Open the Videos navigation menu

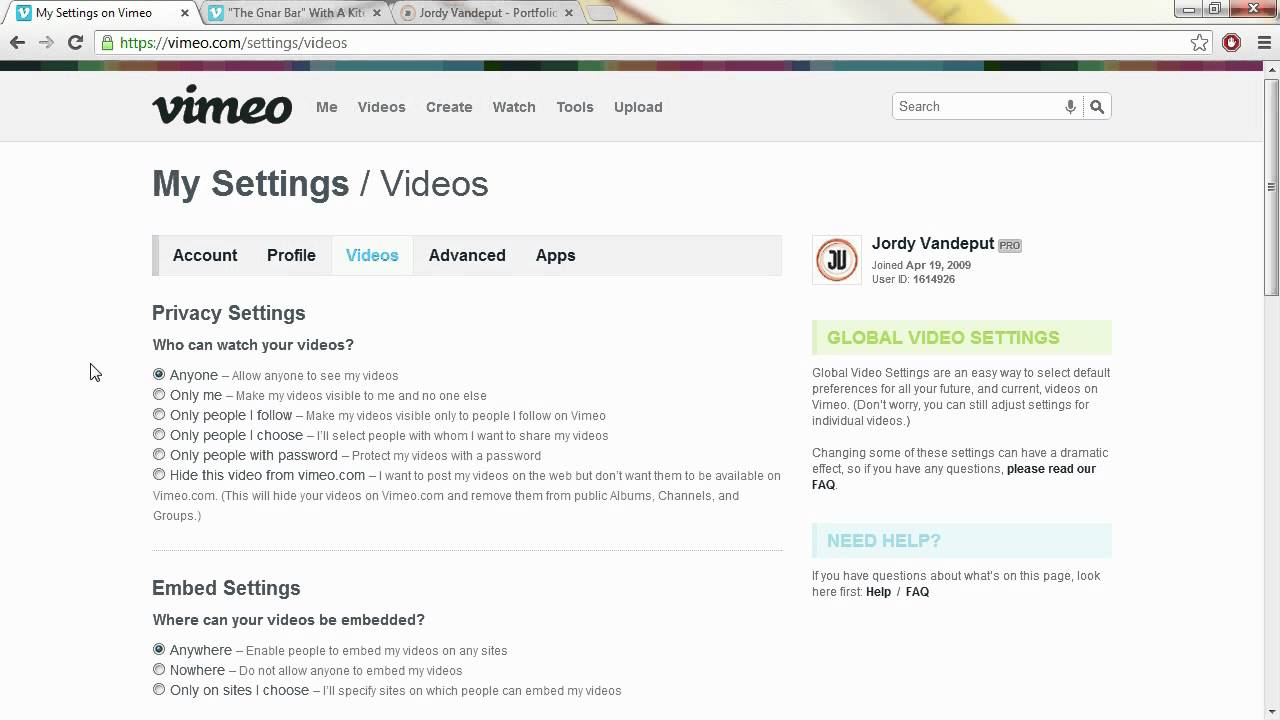[x=382, y=107]
